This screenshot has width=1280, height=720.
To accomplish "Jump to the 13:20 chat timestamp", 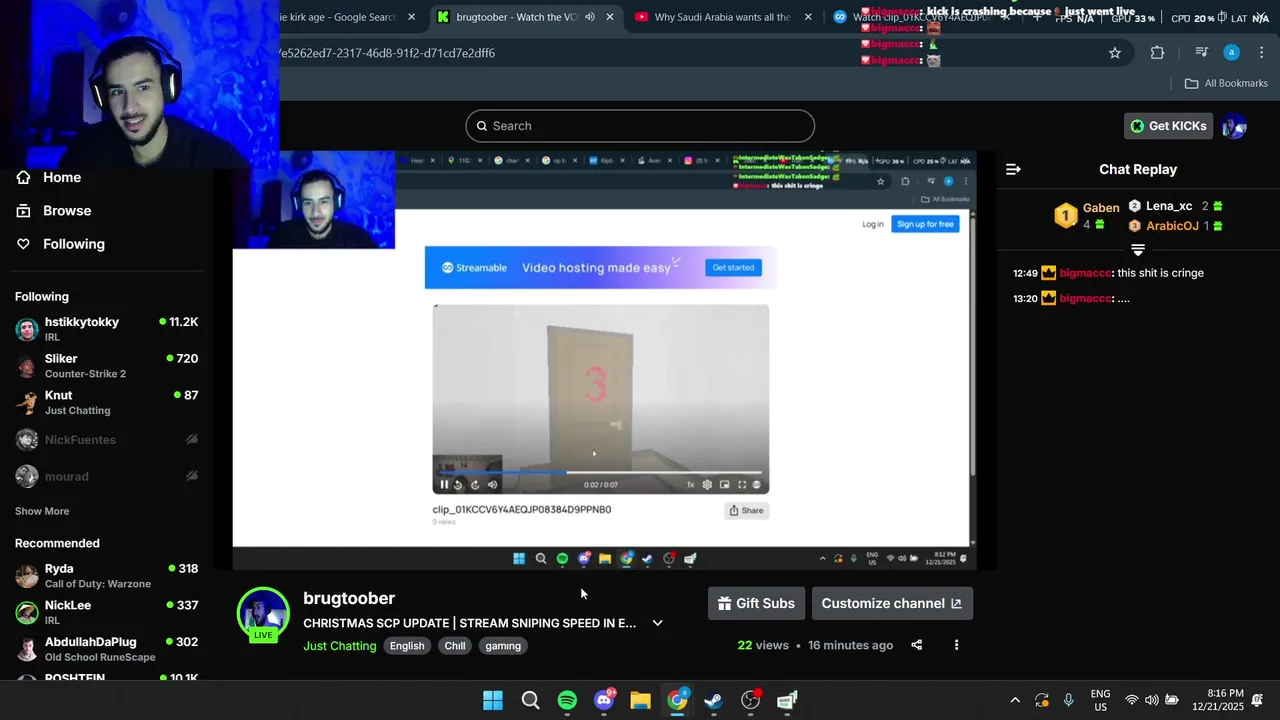I will pyautogui.click(x=1025, y=299).
